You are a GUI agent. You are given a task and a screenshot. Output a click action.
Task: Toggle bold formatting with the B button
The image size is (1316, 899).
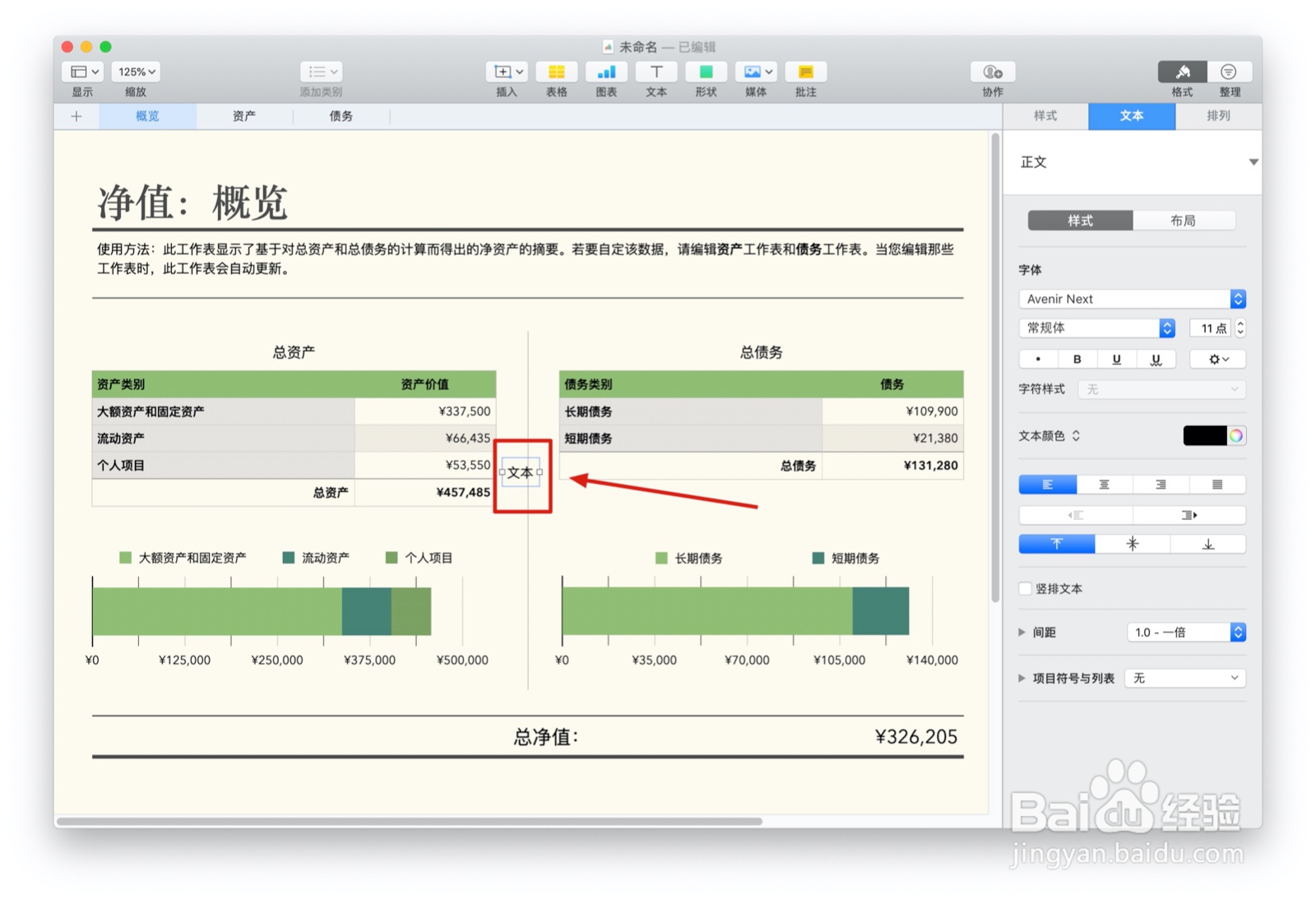tap(1077, 359)
